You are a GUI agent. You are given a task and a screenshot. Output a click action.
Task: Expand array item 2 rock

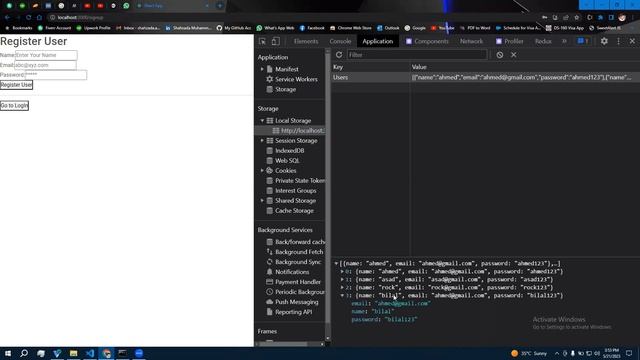click(x=342, y=287)
